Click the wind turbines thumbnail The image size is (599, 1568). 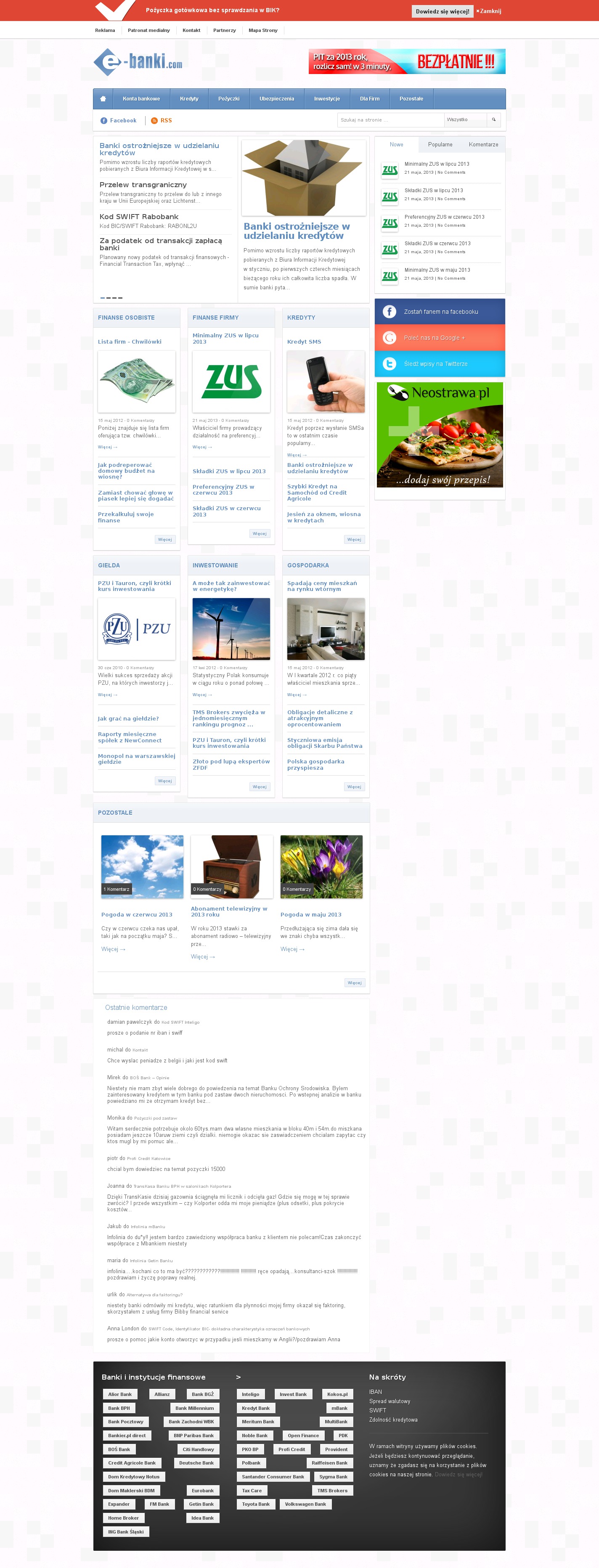231,629
